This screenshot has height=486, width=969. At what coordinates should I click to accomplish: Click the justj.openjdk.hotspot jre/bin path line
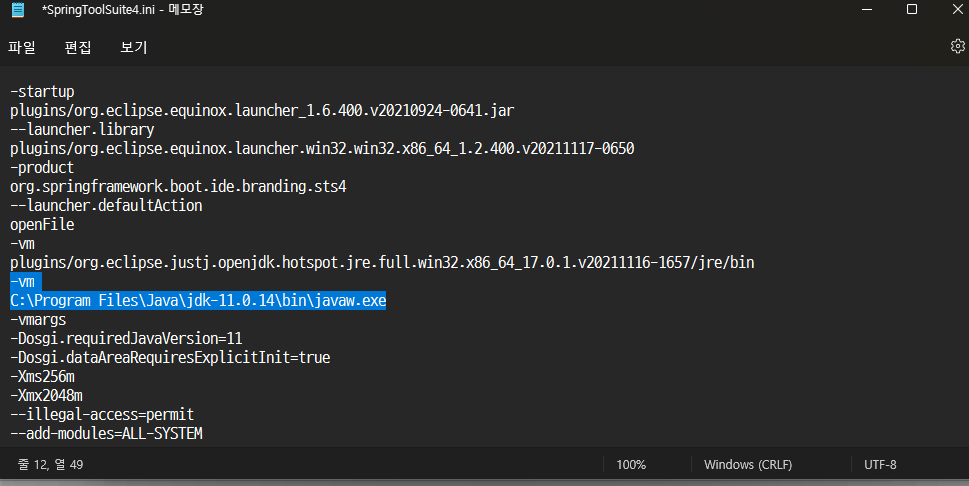point(382,263)
